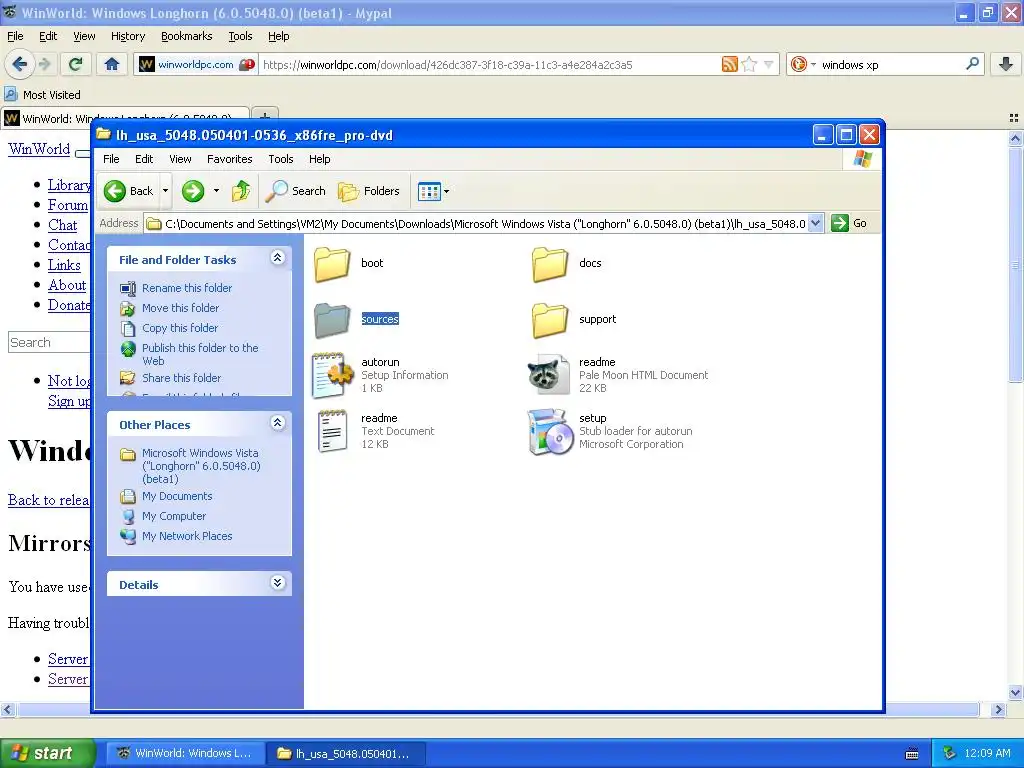This screenshot has width=1024, height=768.
Task: Click system tray clock
Action: click(x=987, y=753)
